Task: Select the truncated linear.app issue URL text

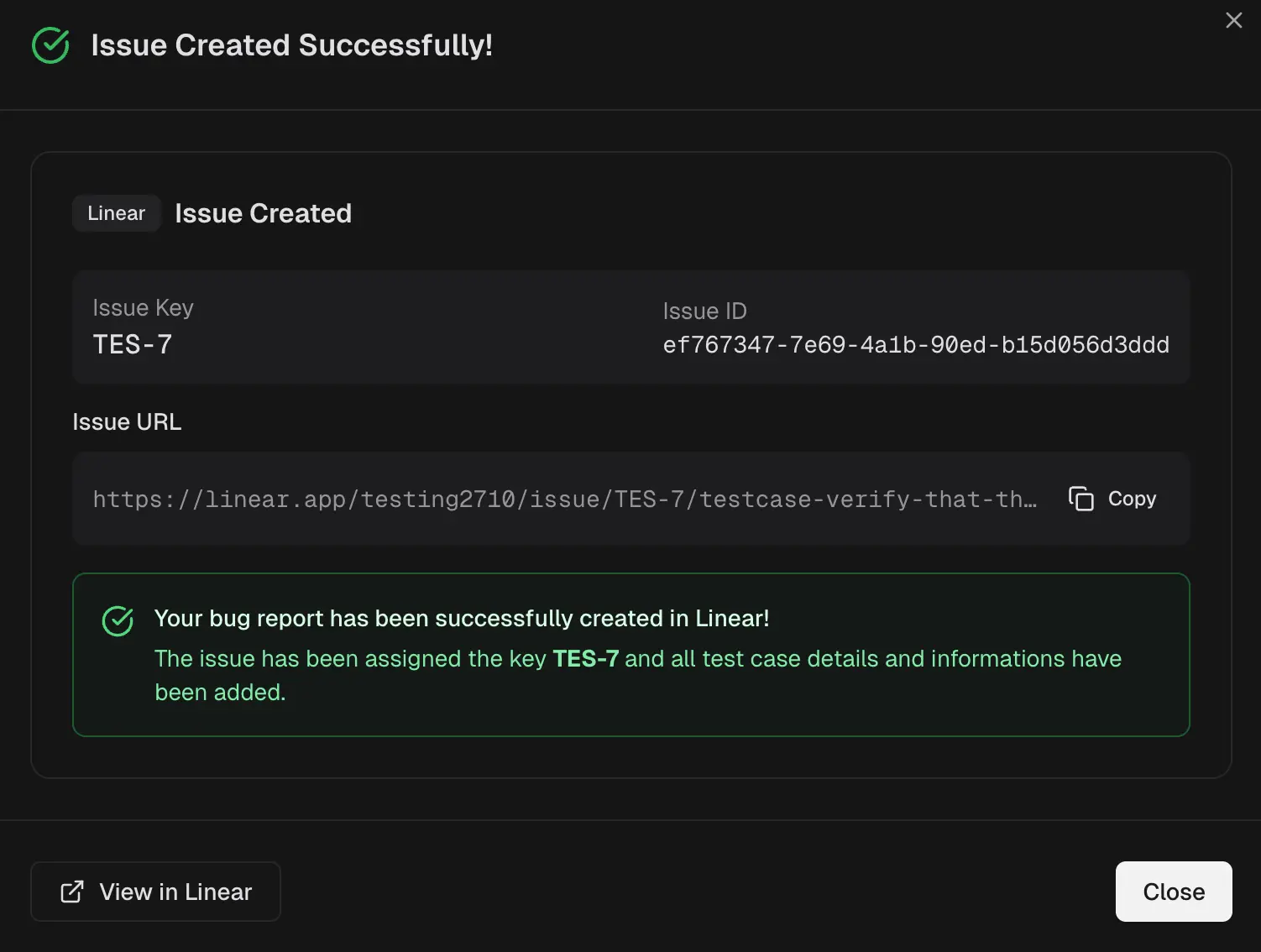Action: 564,499
